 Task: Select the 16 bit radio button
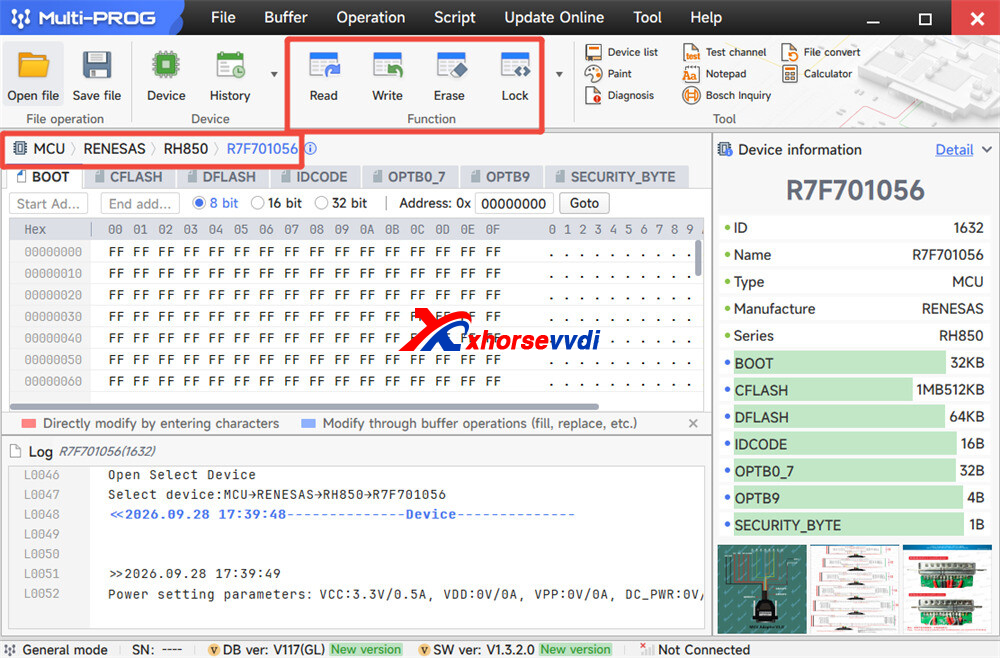tap(258, 203)
